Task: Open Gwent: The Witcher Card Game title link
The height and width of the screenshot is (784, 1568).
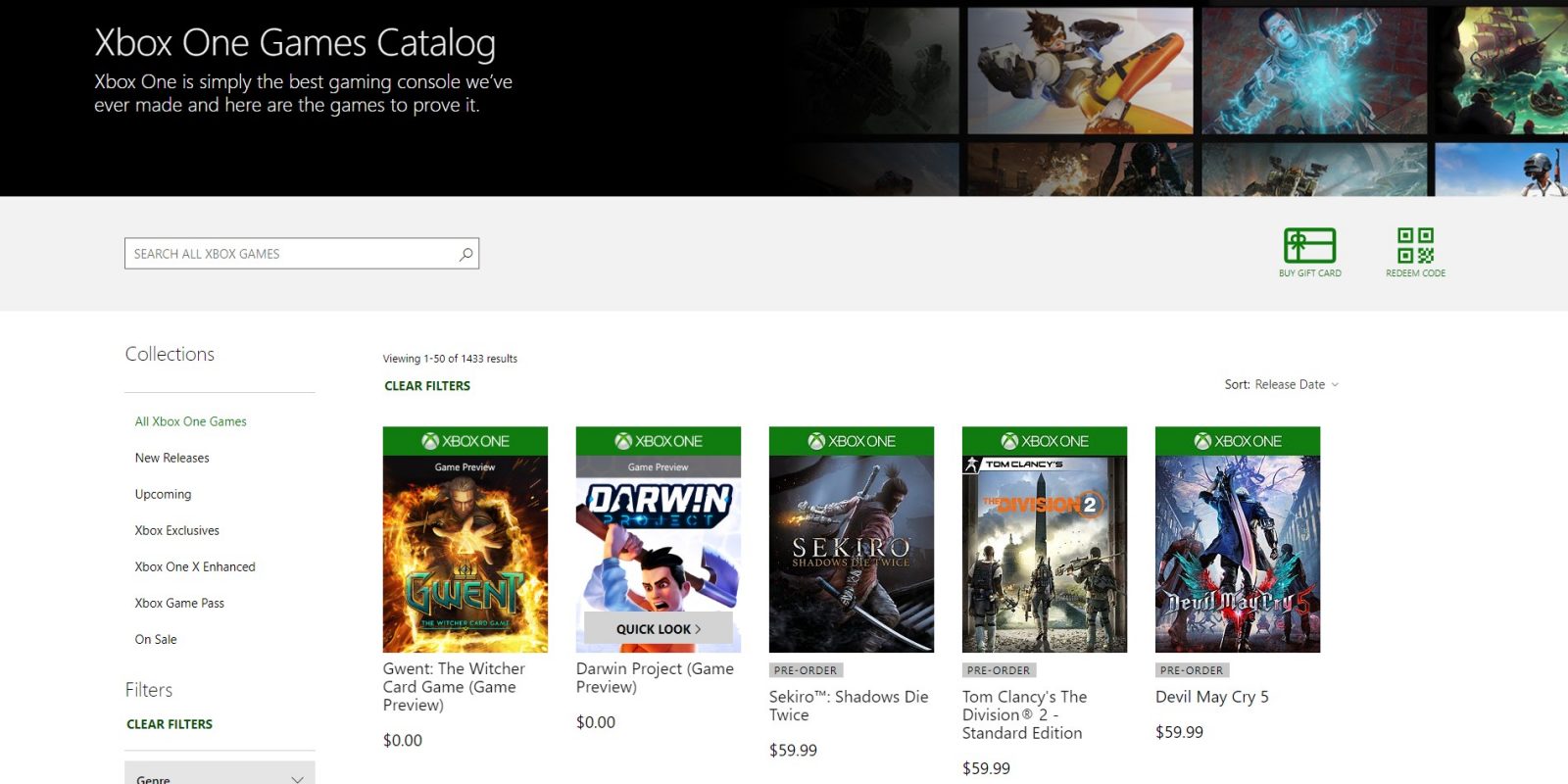Action: [x=454, y=686]
